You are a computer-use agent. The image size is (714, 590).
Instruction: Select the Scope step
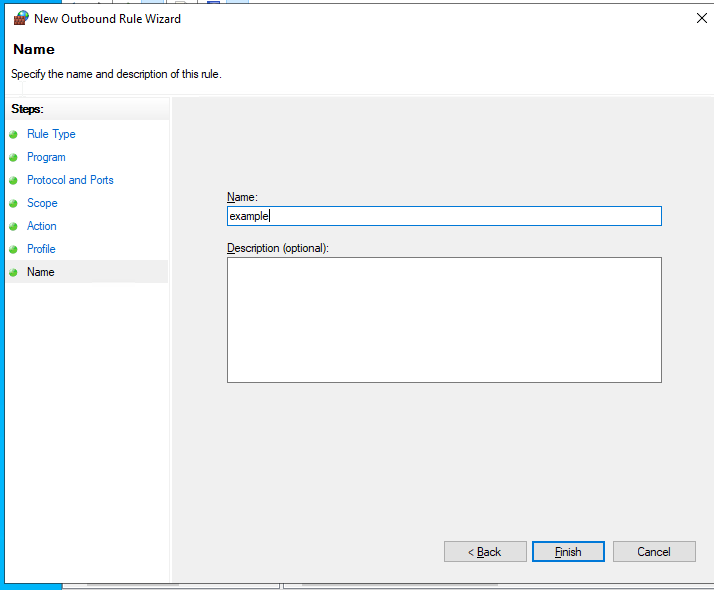coord(42,203)
